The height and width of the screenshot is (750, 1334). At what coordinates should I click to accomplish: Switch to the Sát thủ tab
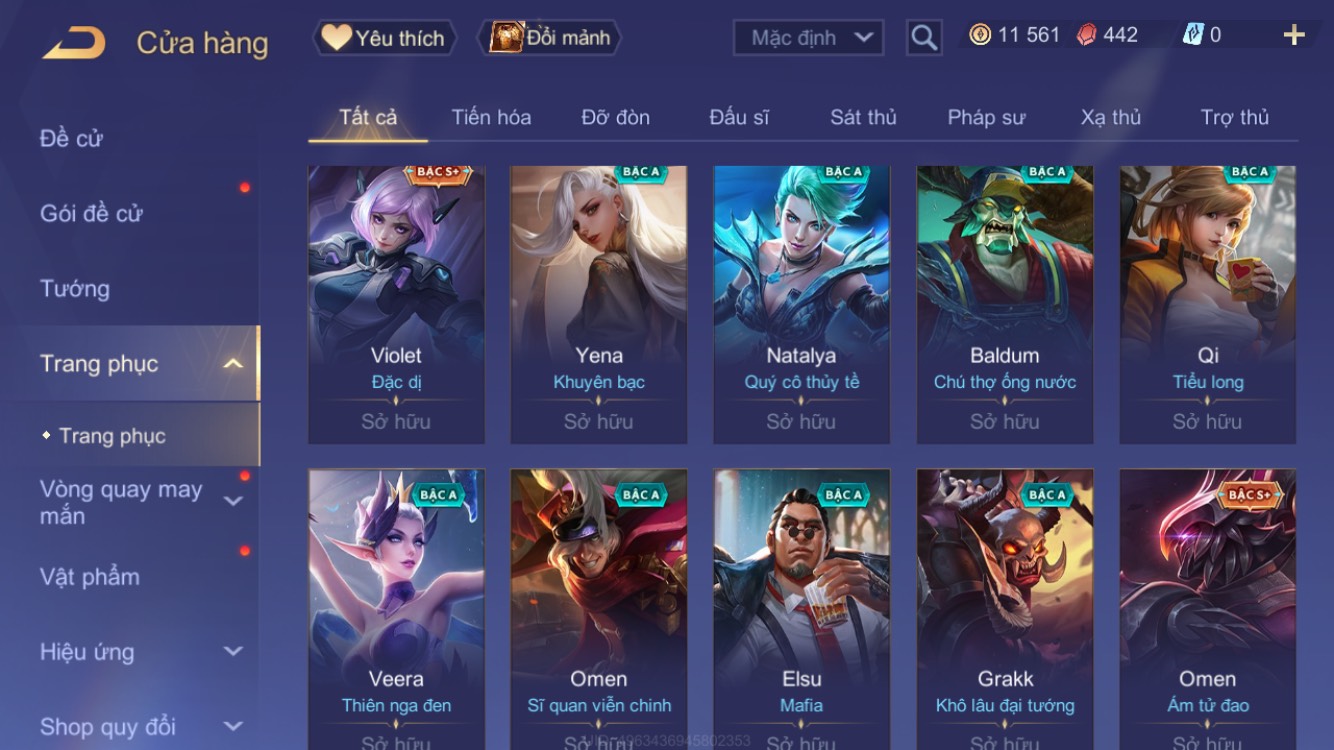tap(863, 117)
